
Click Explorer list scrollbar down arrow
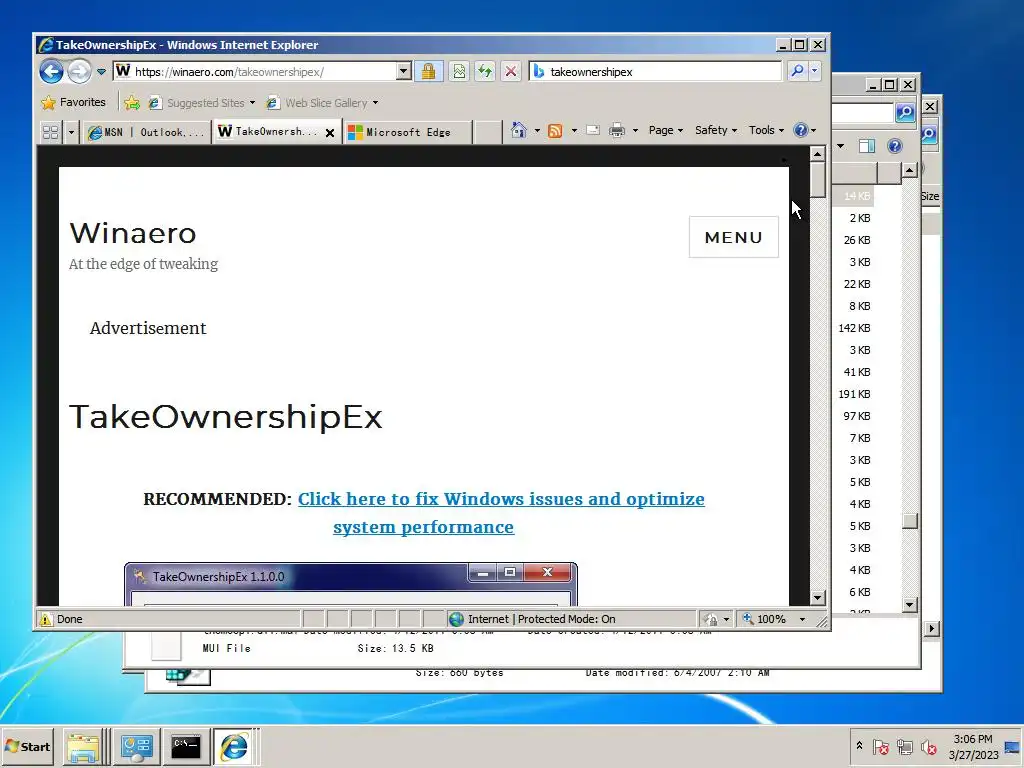910,605
